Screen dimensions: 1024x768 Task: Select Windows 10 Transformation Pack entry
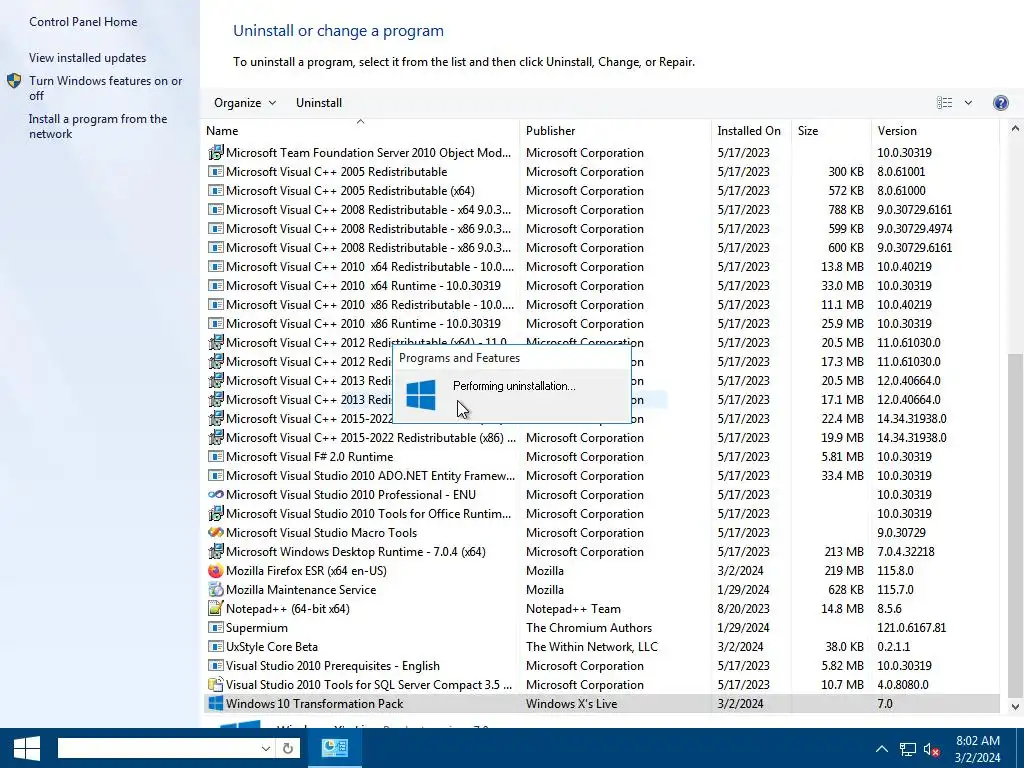[x=601, y=703]
